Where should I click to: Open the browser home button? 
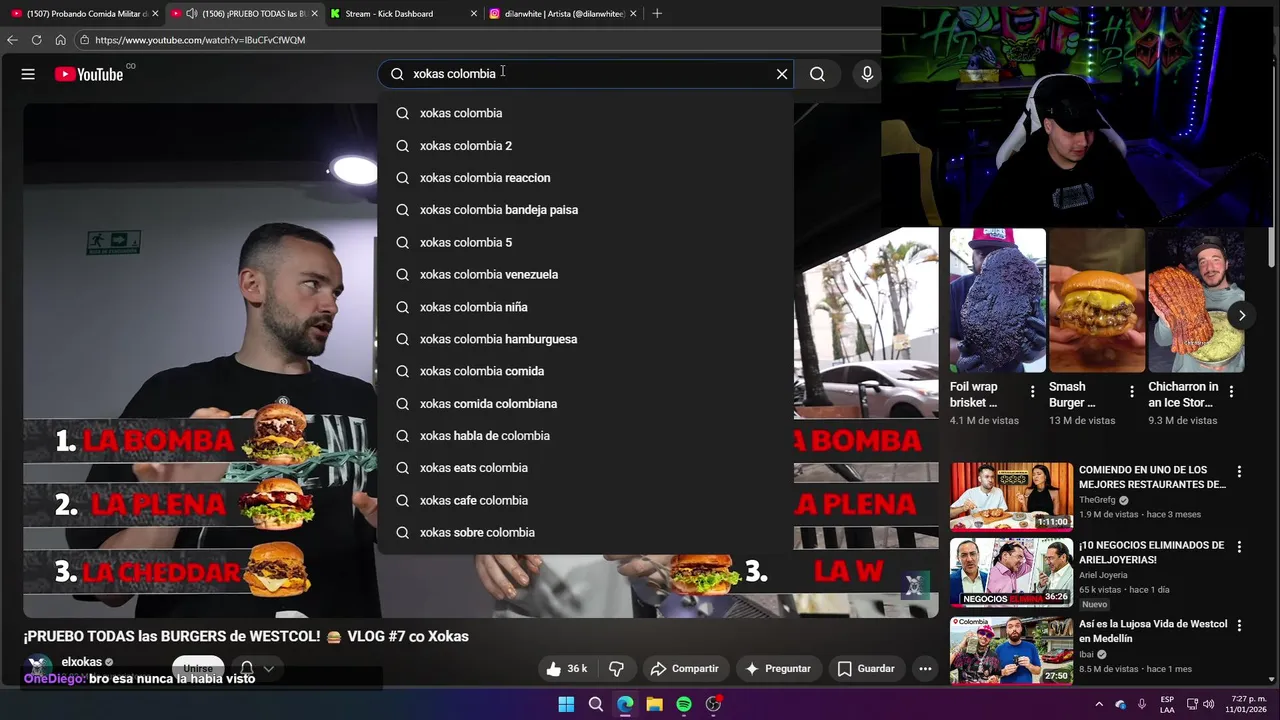point(60,40)
